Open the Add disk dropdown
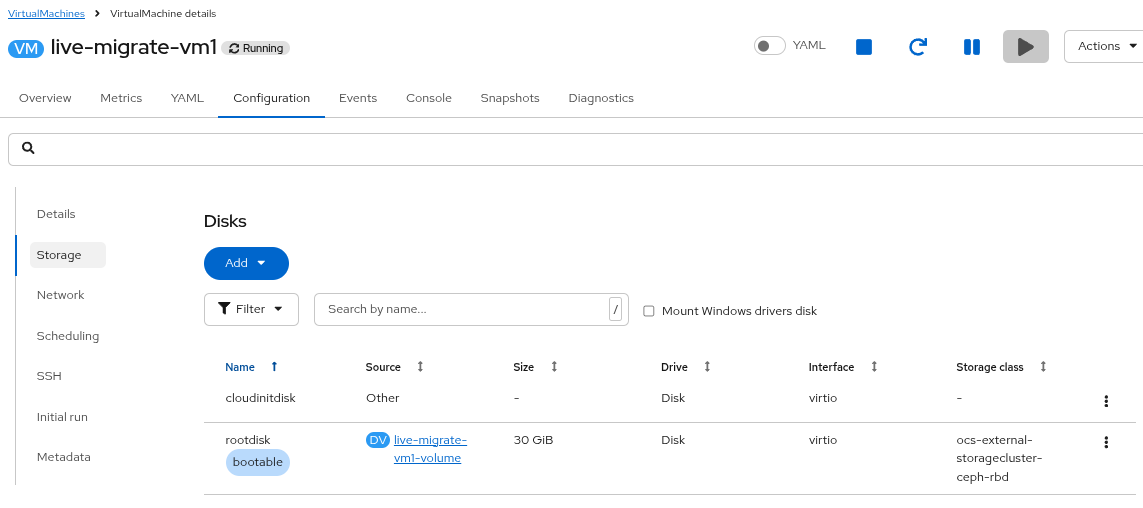This screenshot has width=1143, height=508. click(x=246, y=263)
